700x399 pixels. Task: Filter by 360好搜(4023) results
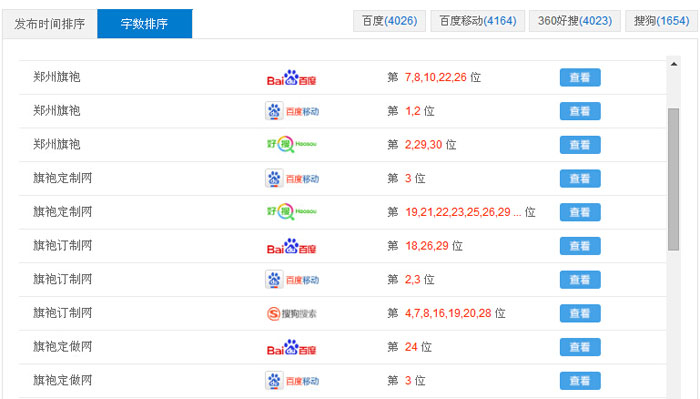pyautogui.click(x=575, y=21)
